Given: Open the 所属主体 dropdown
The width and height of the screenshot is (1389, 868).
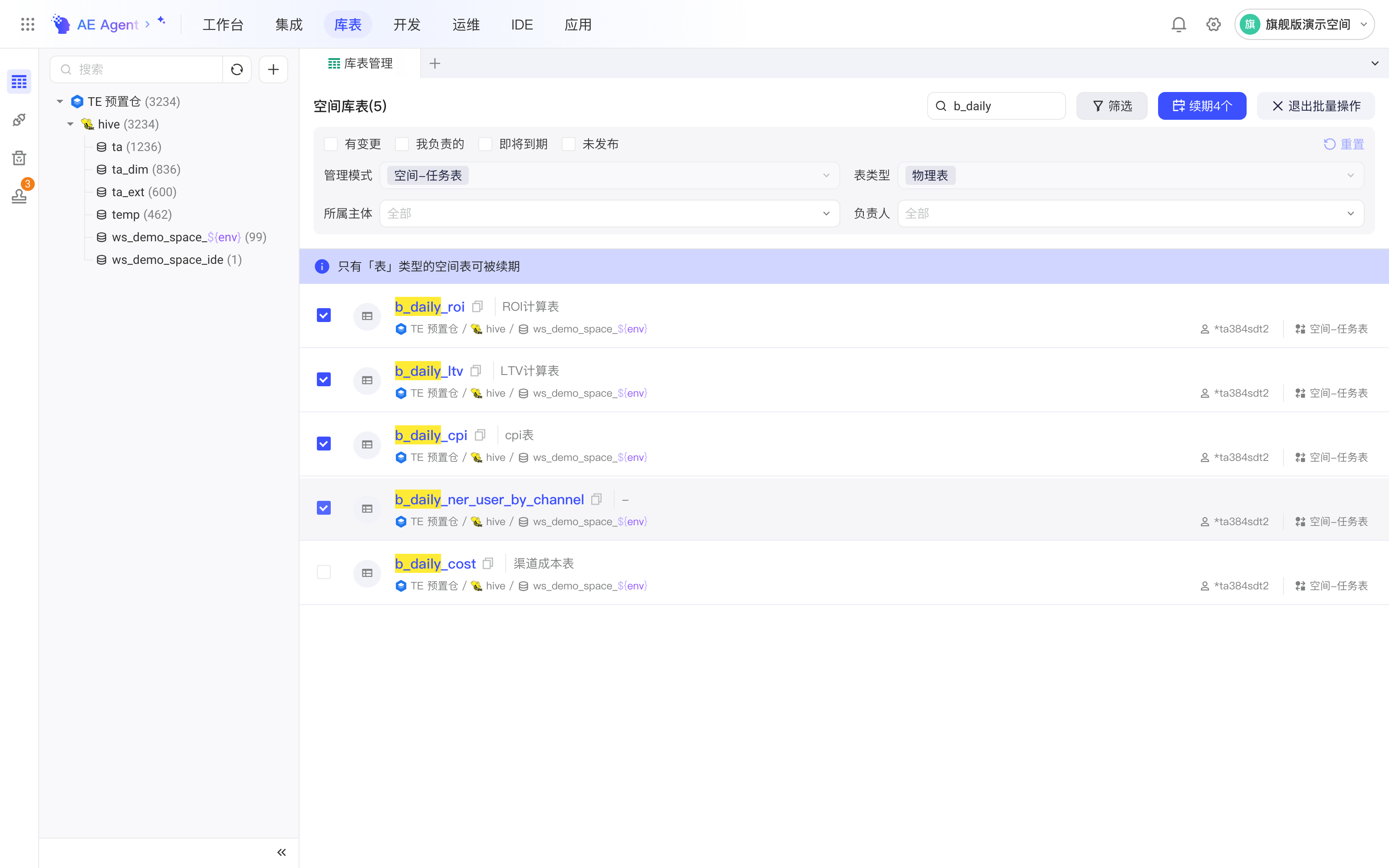Looking at the screenshot, I should 609,214.
